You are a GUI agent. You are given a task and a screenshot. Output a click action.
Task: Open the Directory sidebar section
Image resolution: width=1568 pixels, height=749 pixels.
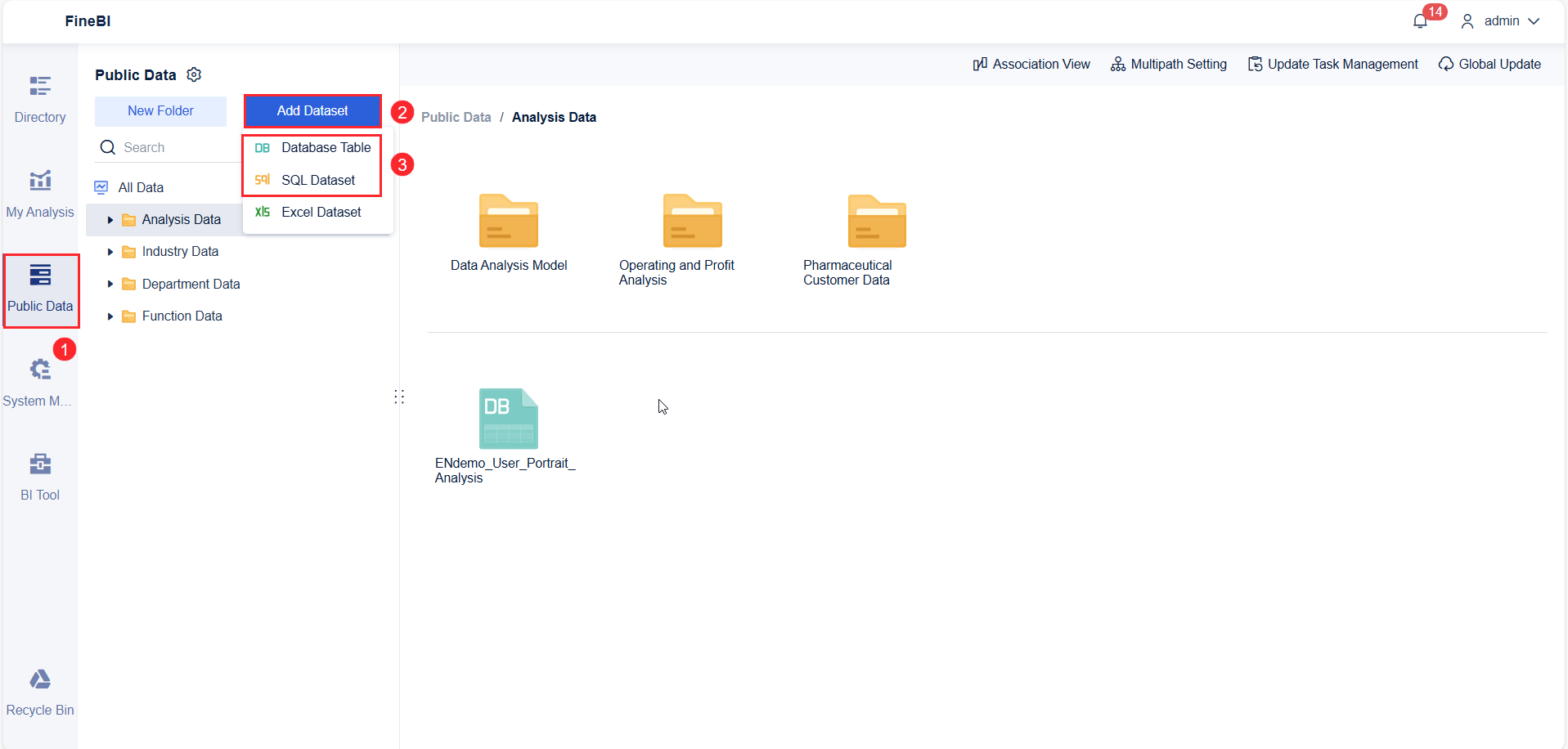point(40,99)
